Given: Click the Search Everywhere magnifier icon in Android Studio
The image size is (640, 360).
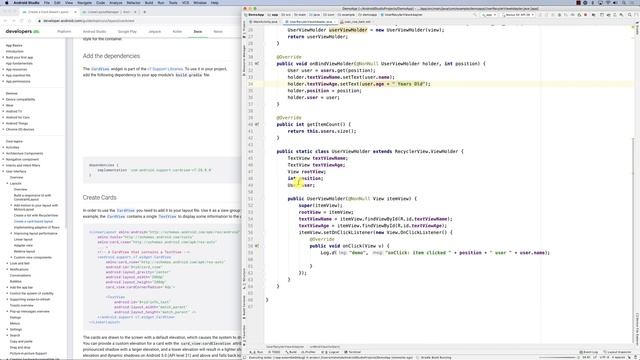Looking at the screenshot, I should click(629, 15).
